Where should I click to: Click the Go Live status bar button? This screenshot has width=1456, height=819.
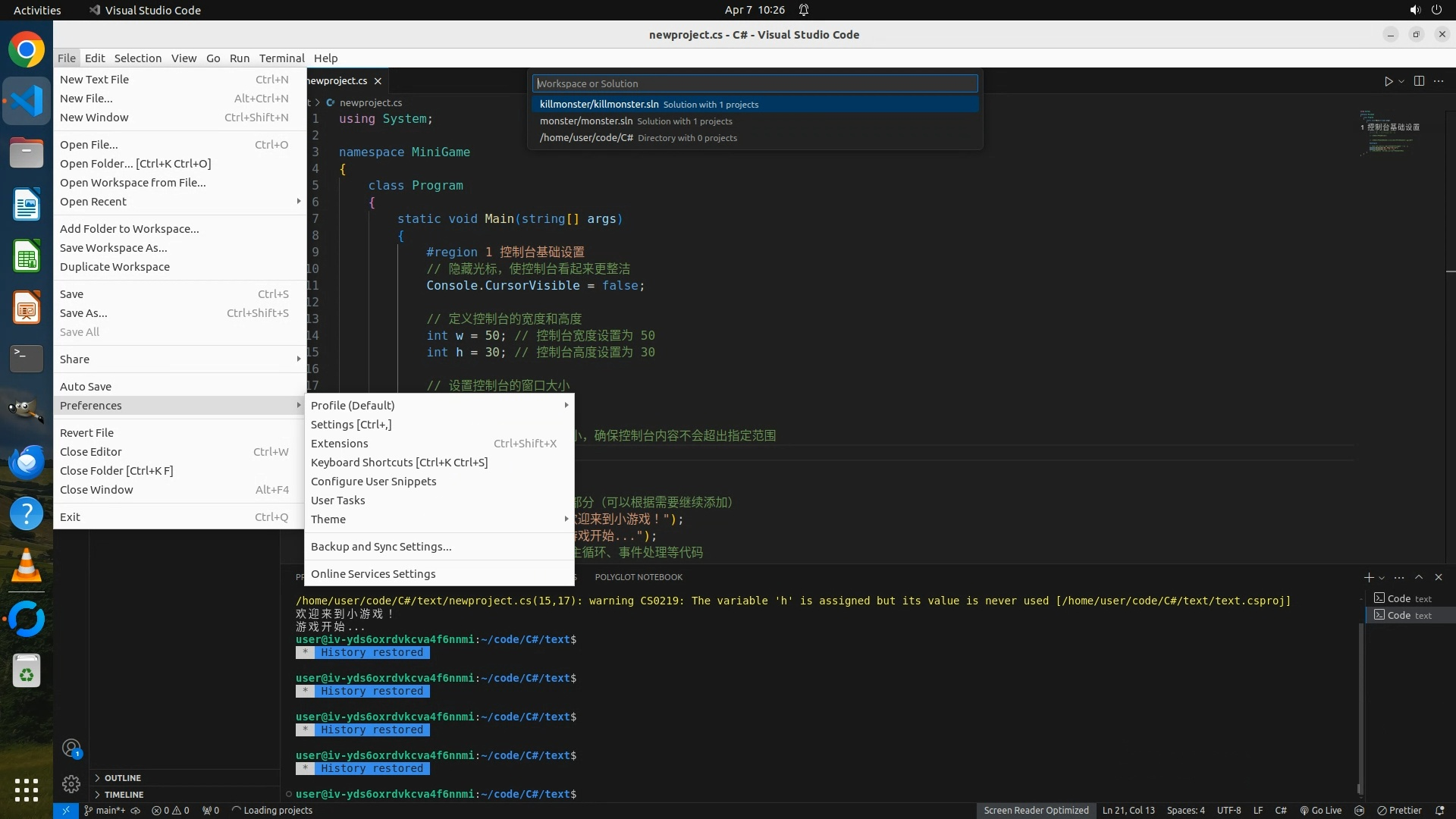point(1321,810)
